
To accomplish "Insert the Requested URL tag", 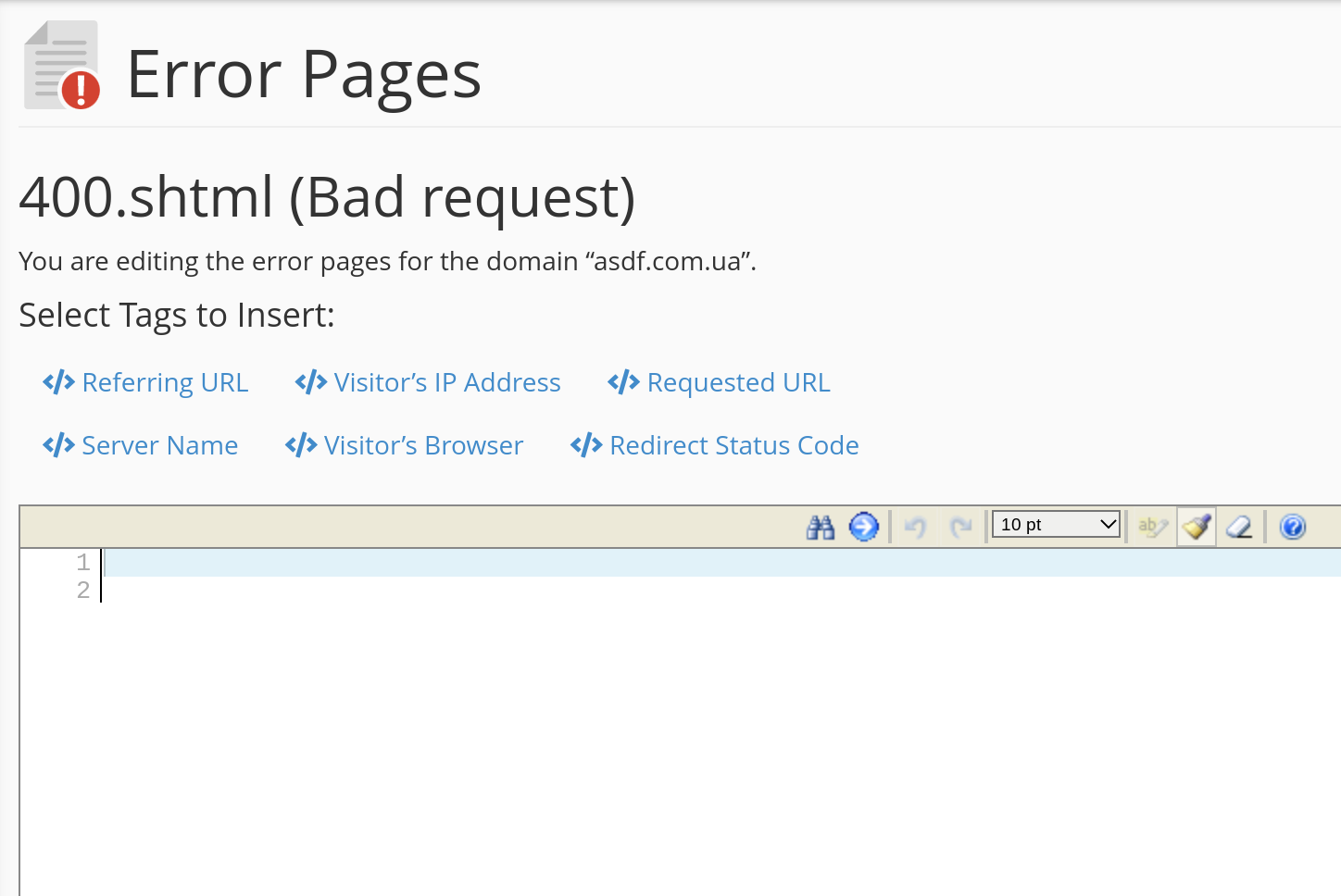I will coord(720,382).
